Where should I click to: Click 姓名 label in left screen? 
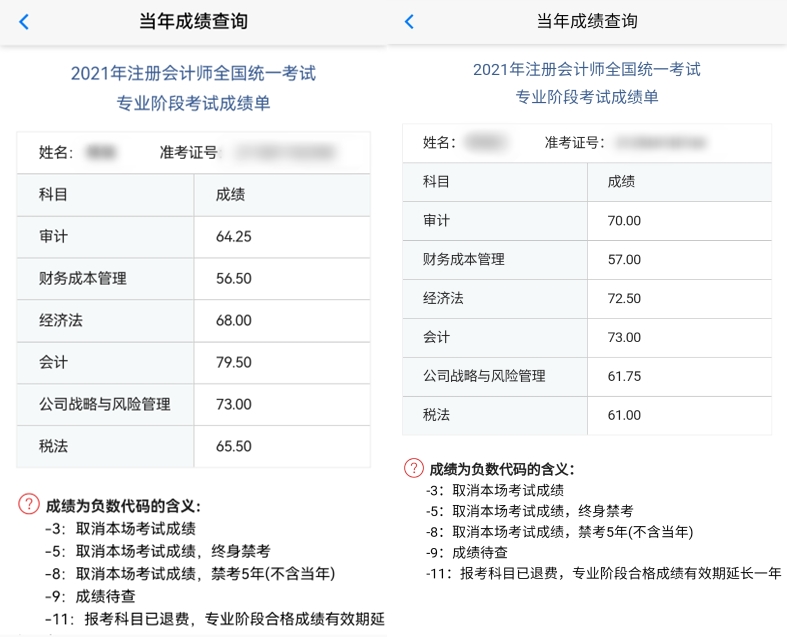pos(56,152)
